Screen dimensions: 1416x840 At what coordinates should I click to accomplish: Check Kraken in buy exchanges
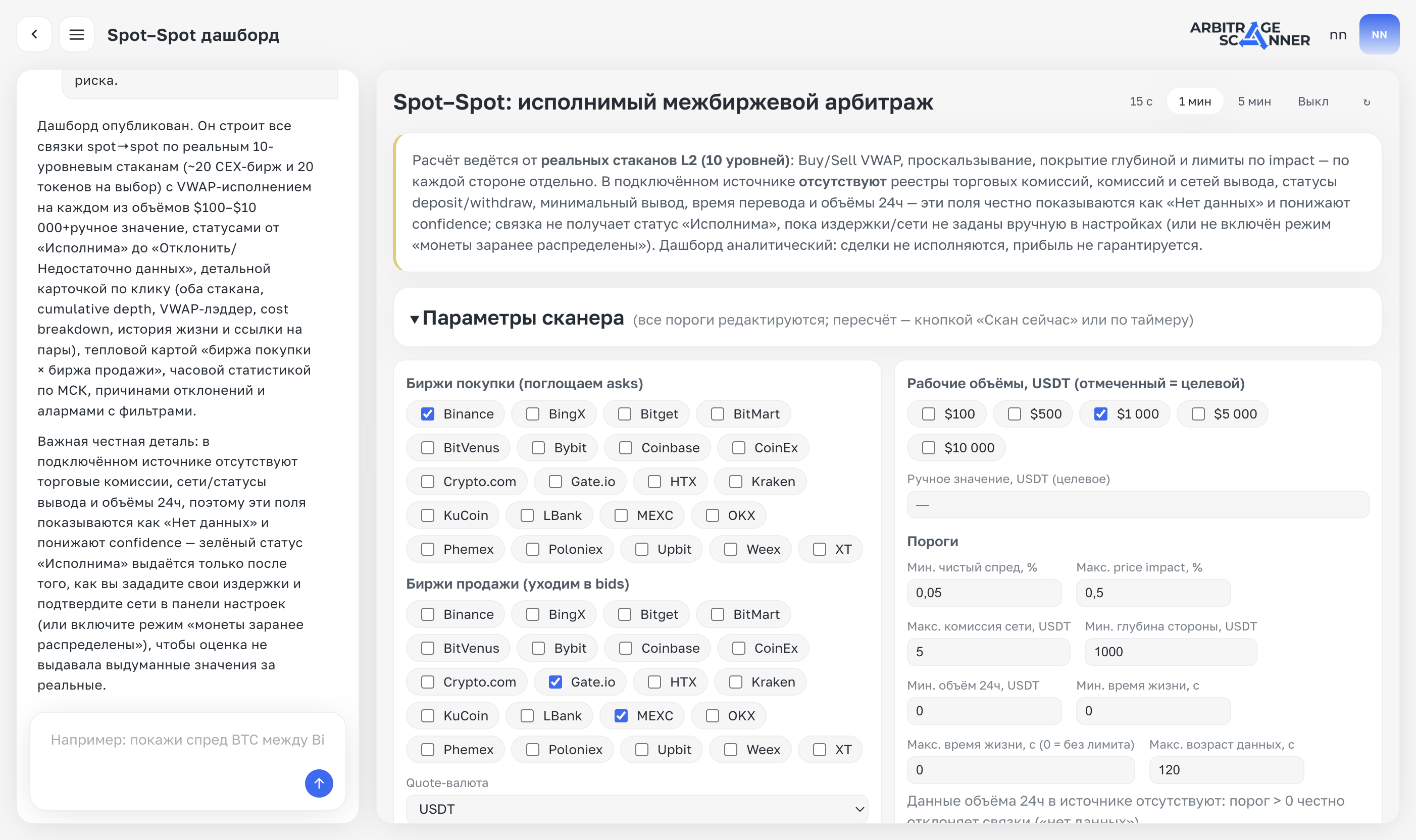[735, 482]
